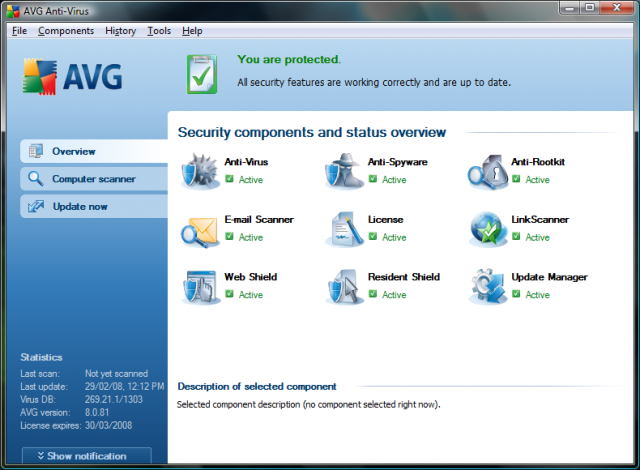Minimize the AVG Anti-Virus window

click(570, 8)
